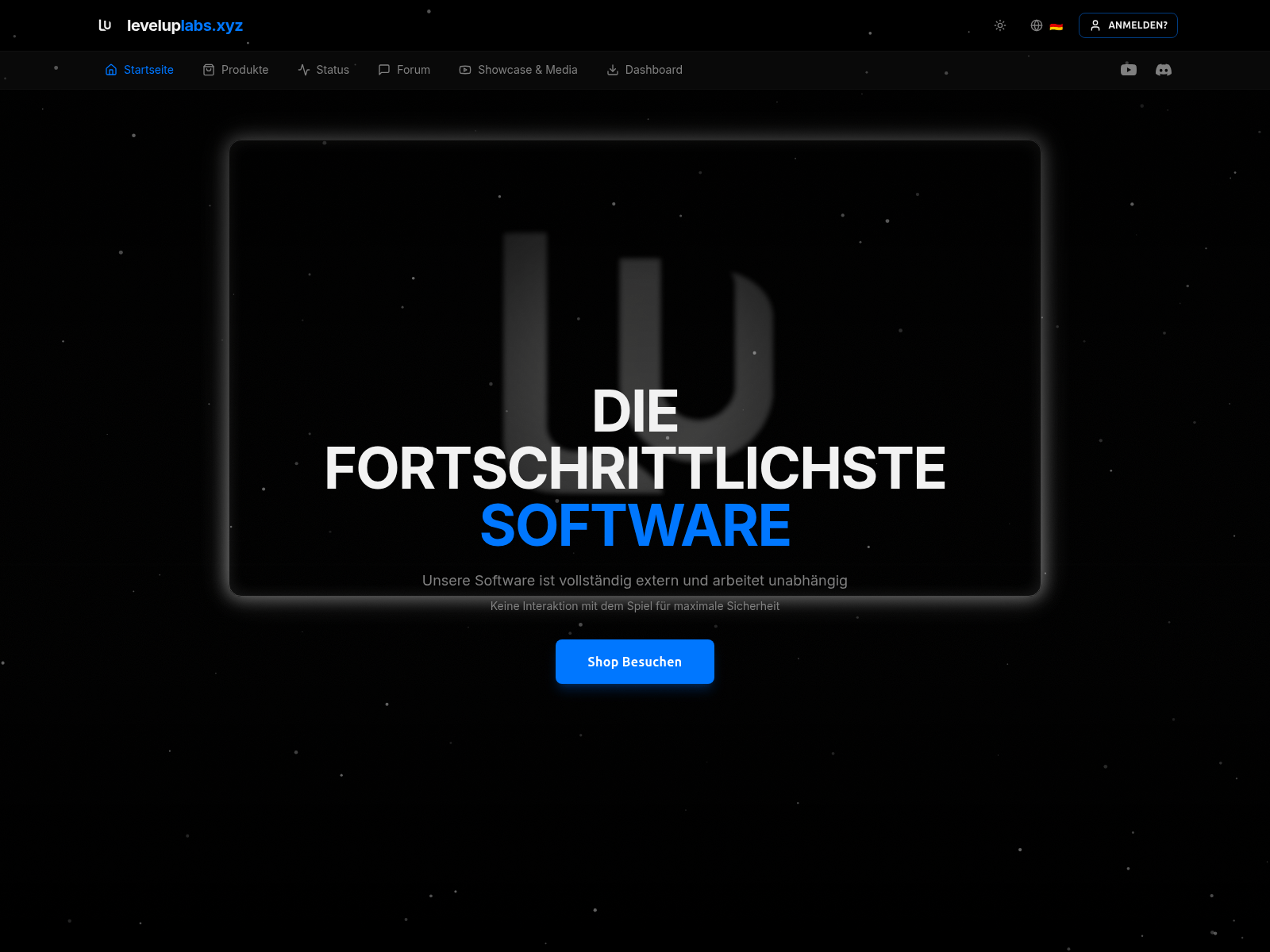Click the ANMELDEN? login button

coord(1127,25)
